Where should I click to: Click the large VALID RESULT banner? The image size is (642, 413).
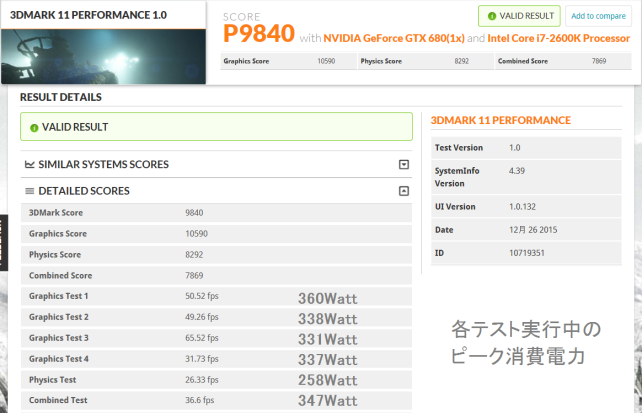[x=216, y=127]
